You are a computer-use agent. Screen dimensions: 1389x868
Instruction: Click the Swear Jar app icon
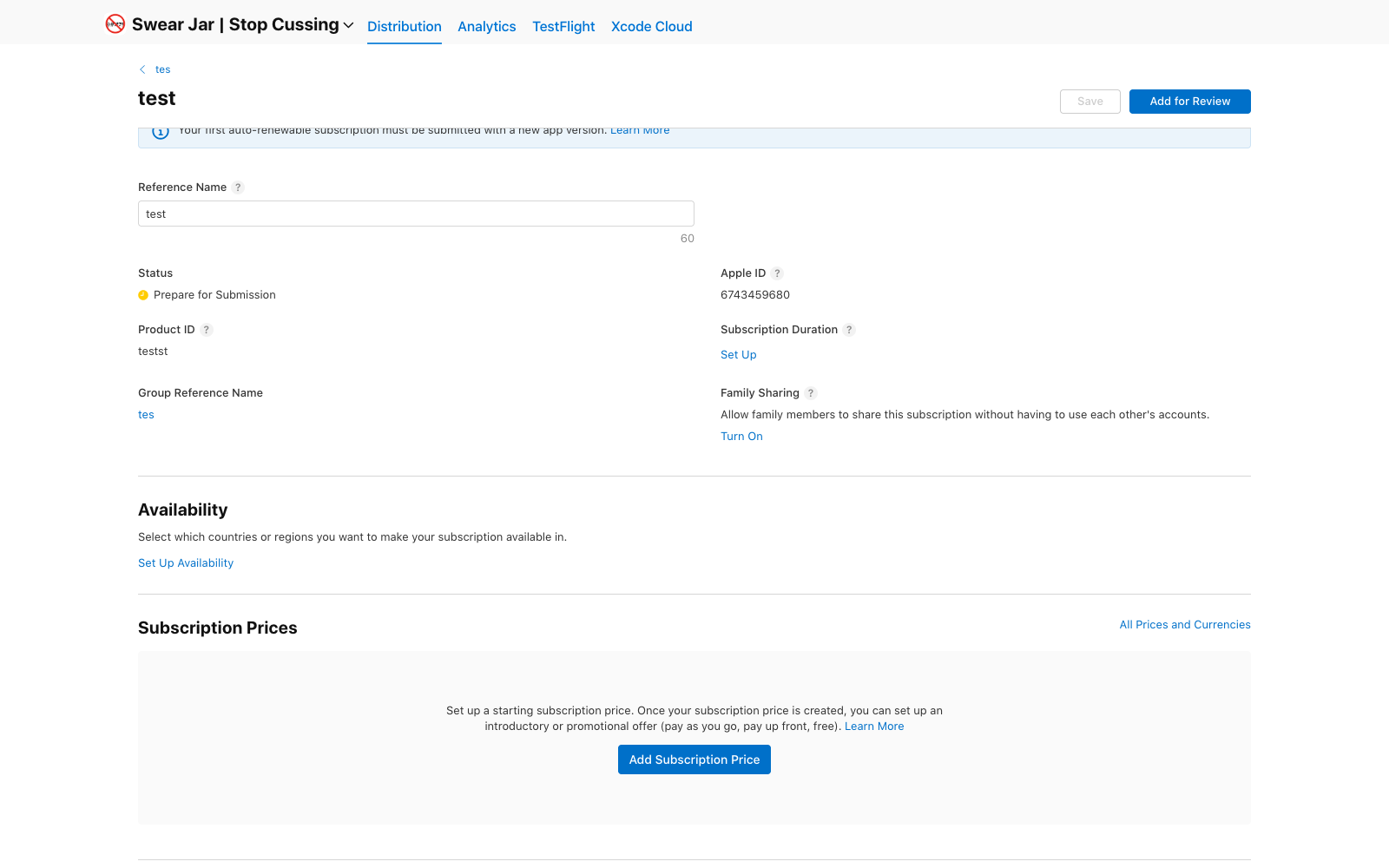tap(115, 24)
